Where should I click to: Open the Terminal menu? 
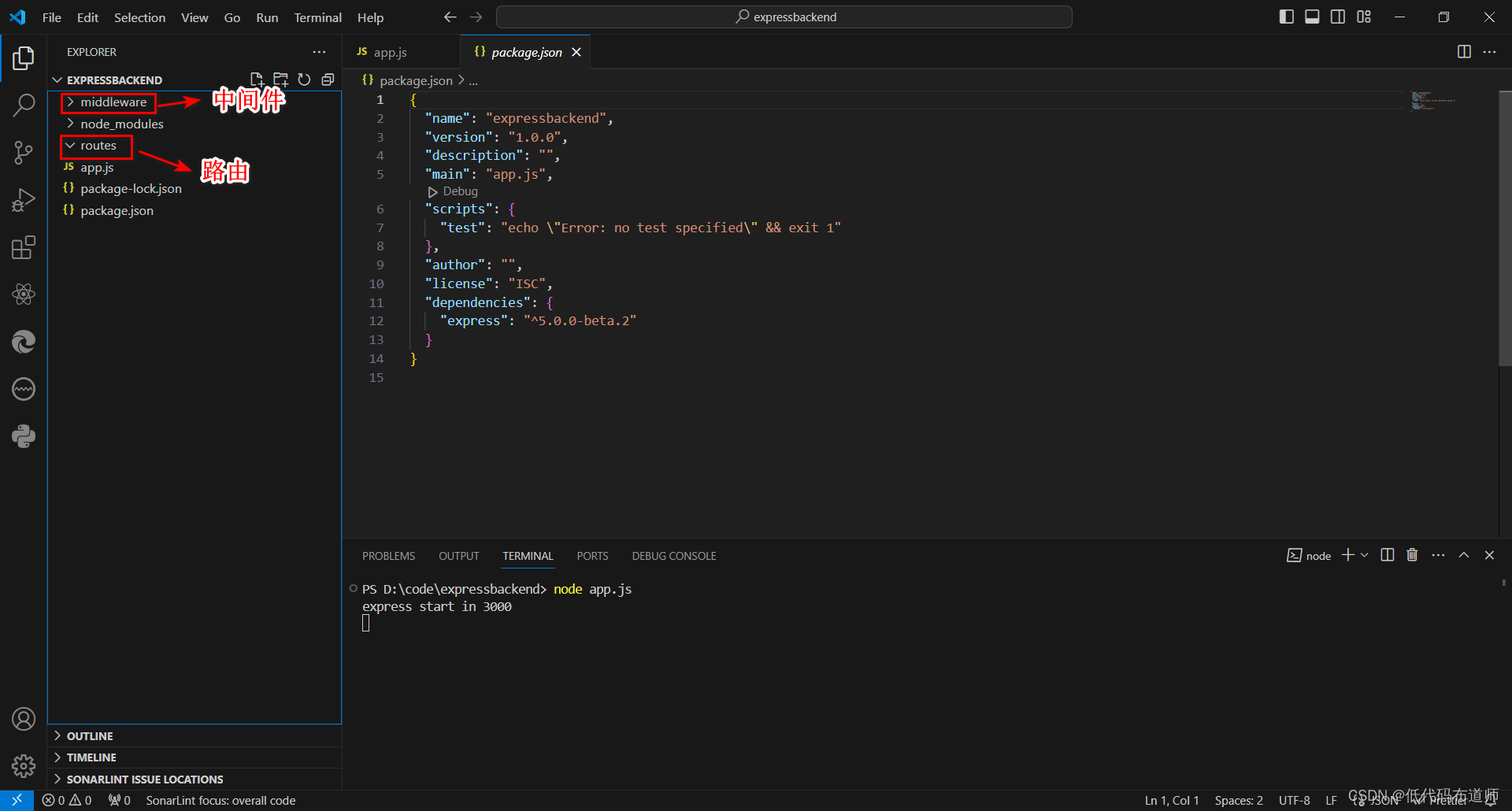coord(317,17)
